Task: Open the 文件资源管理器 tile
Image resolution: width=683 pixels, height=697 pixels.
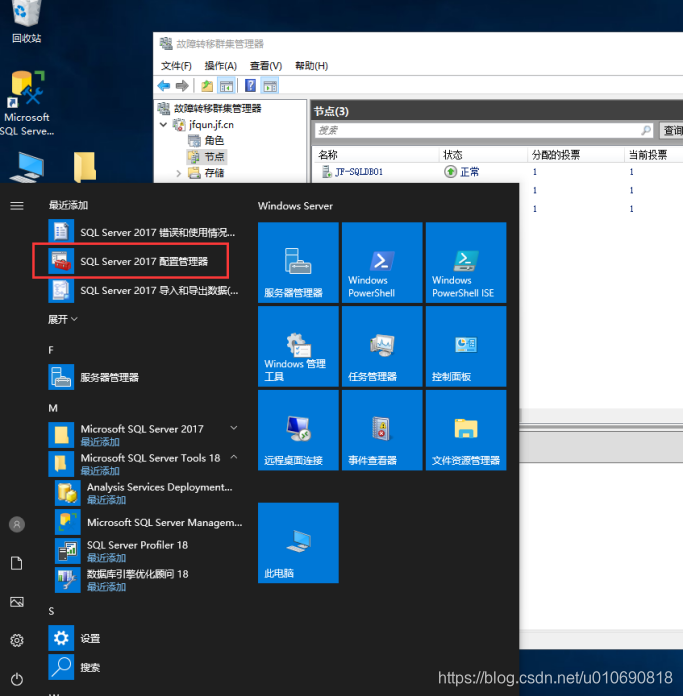Action: 466,430
